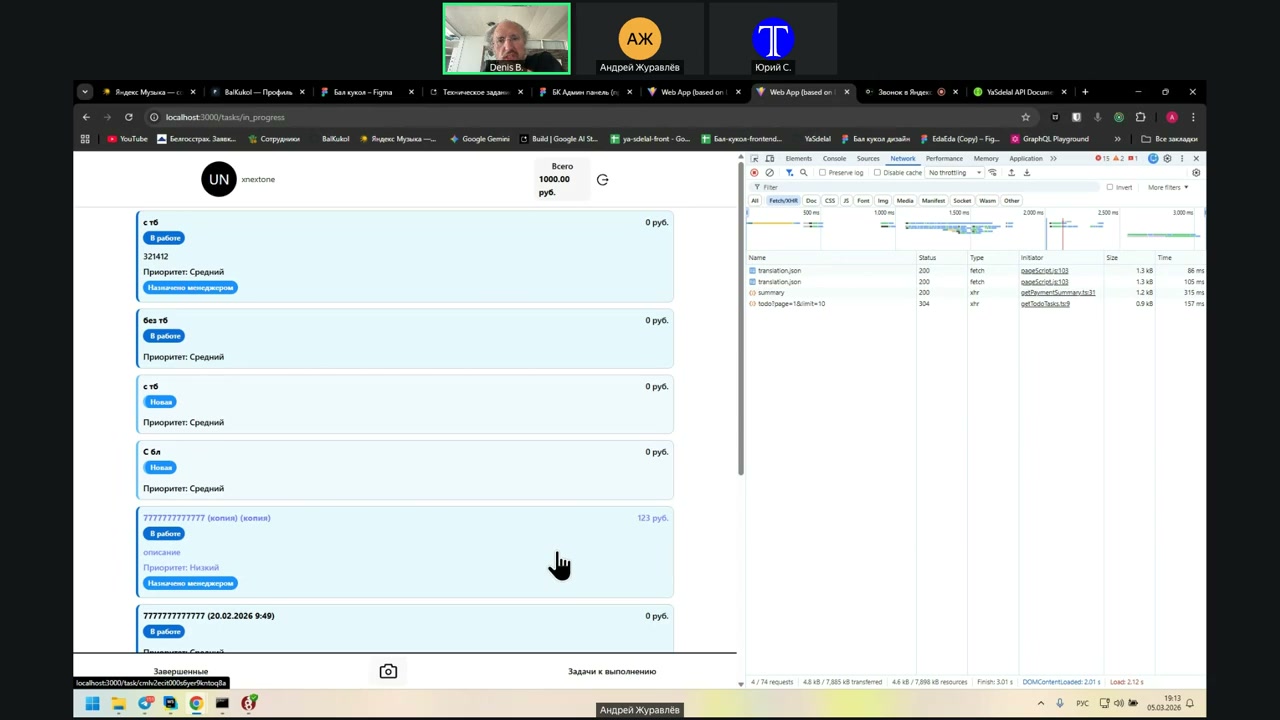Open DevTools settings gear
Screen dimensions: 1280x720
click(x=1167, y=159)
